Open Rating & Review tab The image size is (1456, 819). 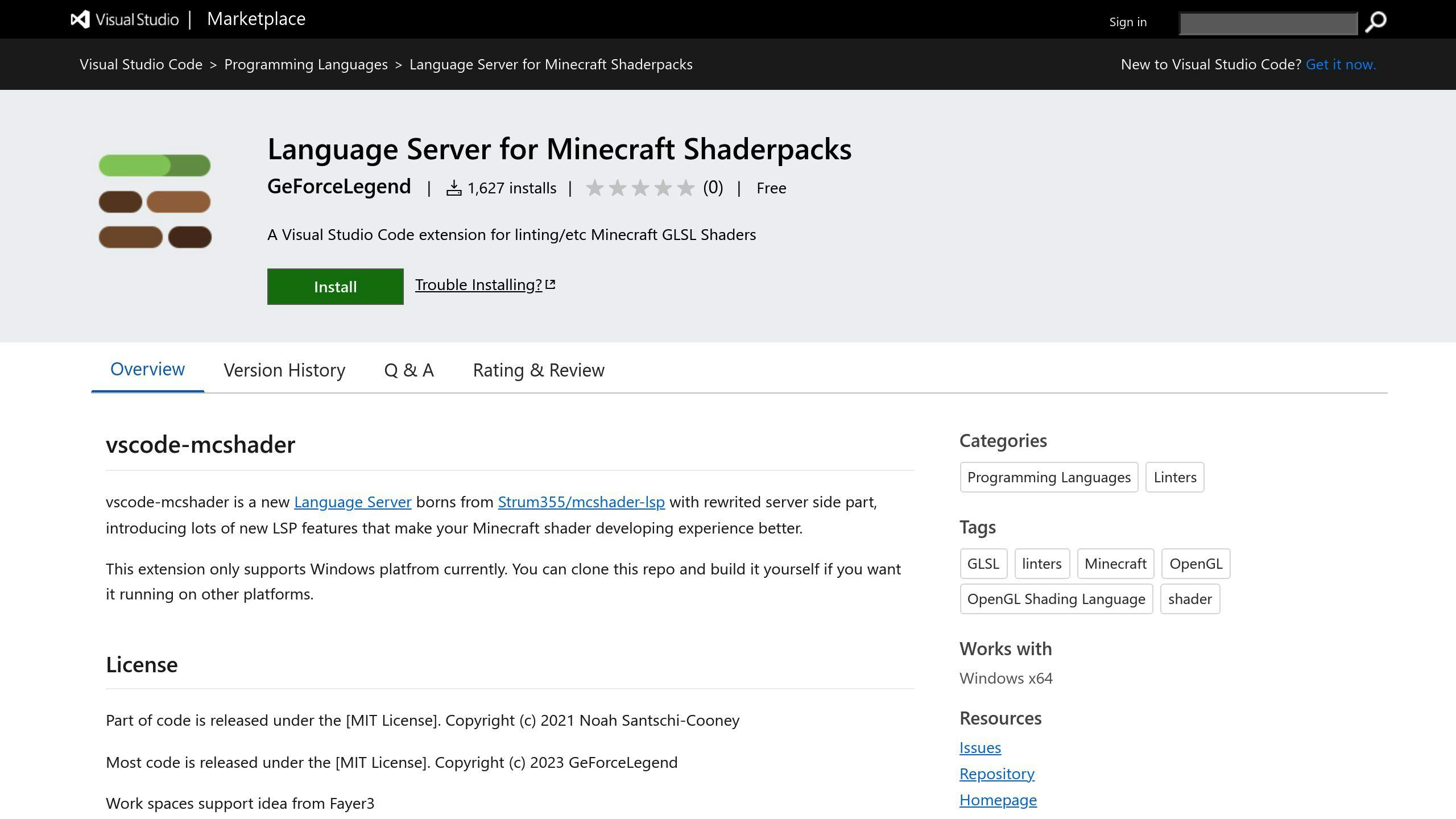tap(539, 370)
